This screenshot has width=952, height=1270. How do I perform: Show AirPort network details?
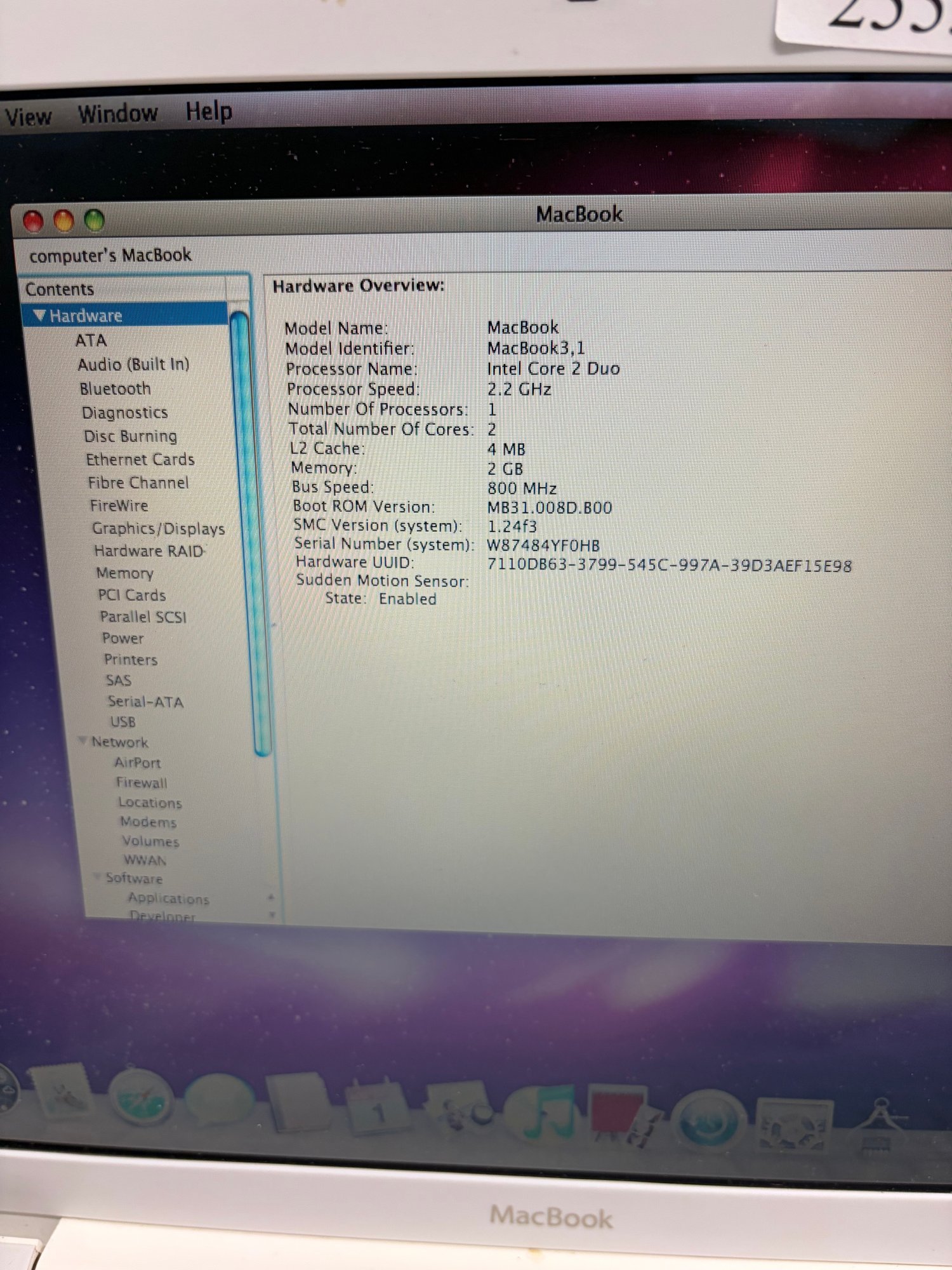pos(137,762)
